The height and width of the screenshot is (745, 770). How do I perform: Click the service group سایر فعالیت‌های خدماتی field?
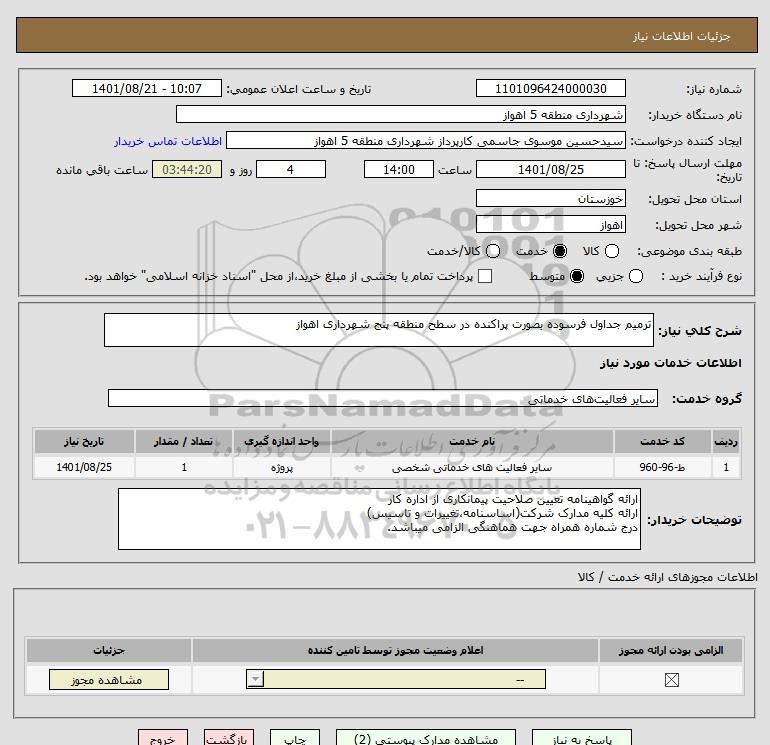coord(383,398)
